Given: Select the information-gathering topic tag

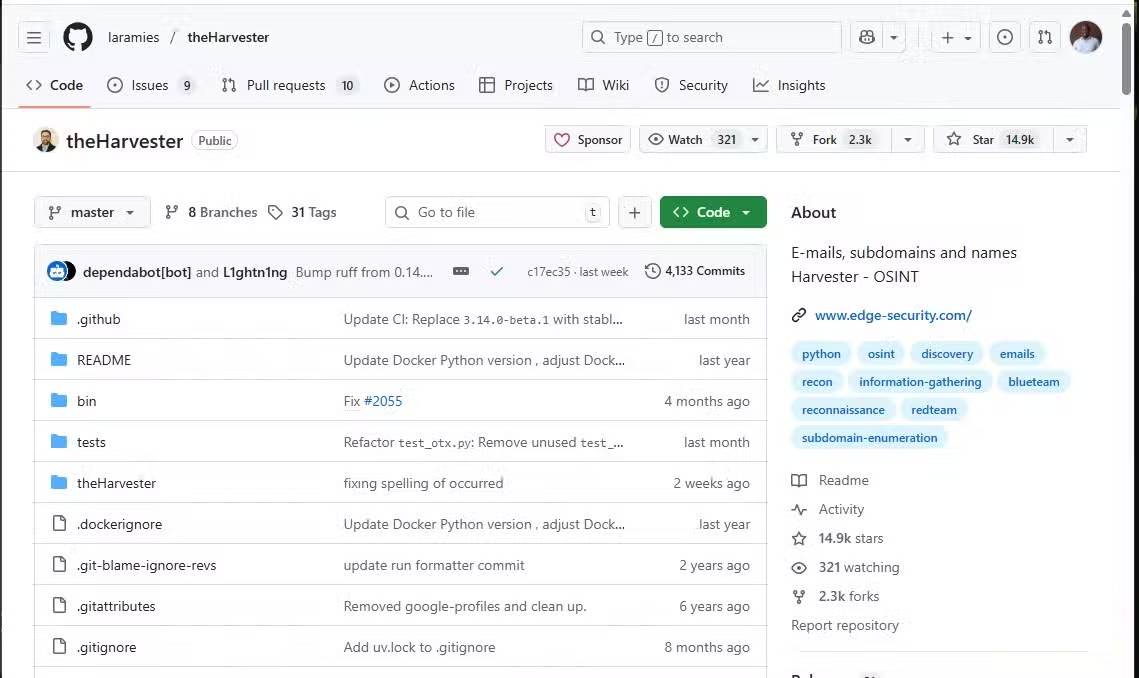Looking at the screenshot, I should 920,382.
